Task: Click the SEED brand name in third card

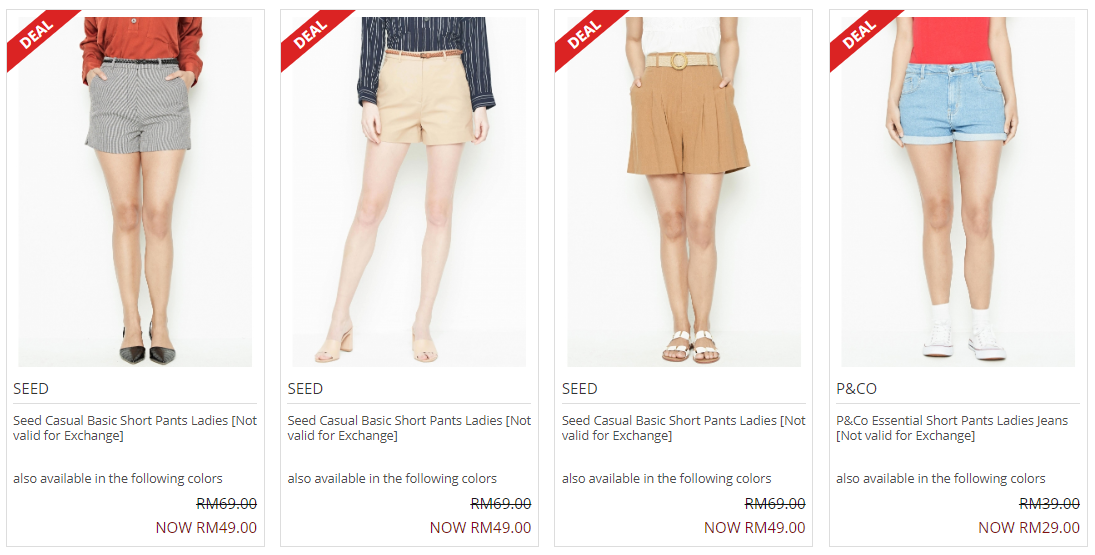Action: (580, 389)
